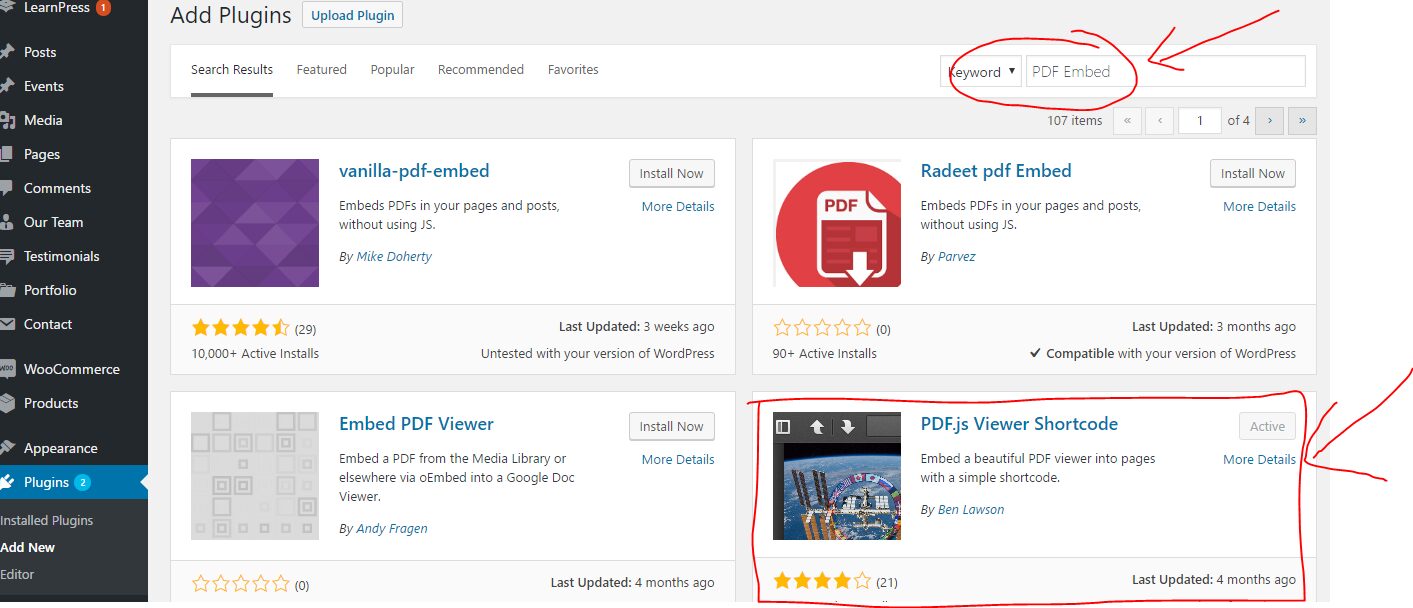Click the Appearance paintbrush icon

6,448
